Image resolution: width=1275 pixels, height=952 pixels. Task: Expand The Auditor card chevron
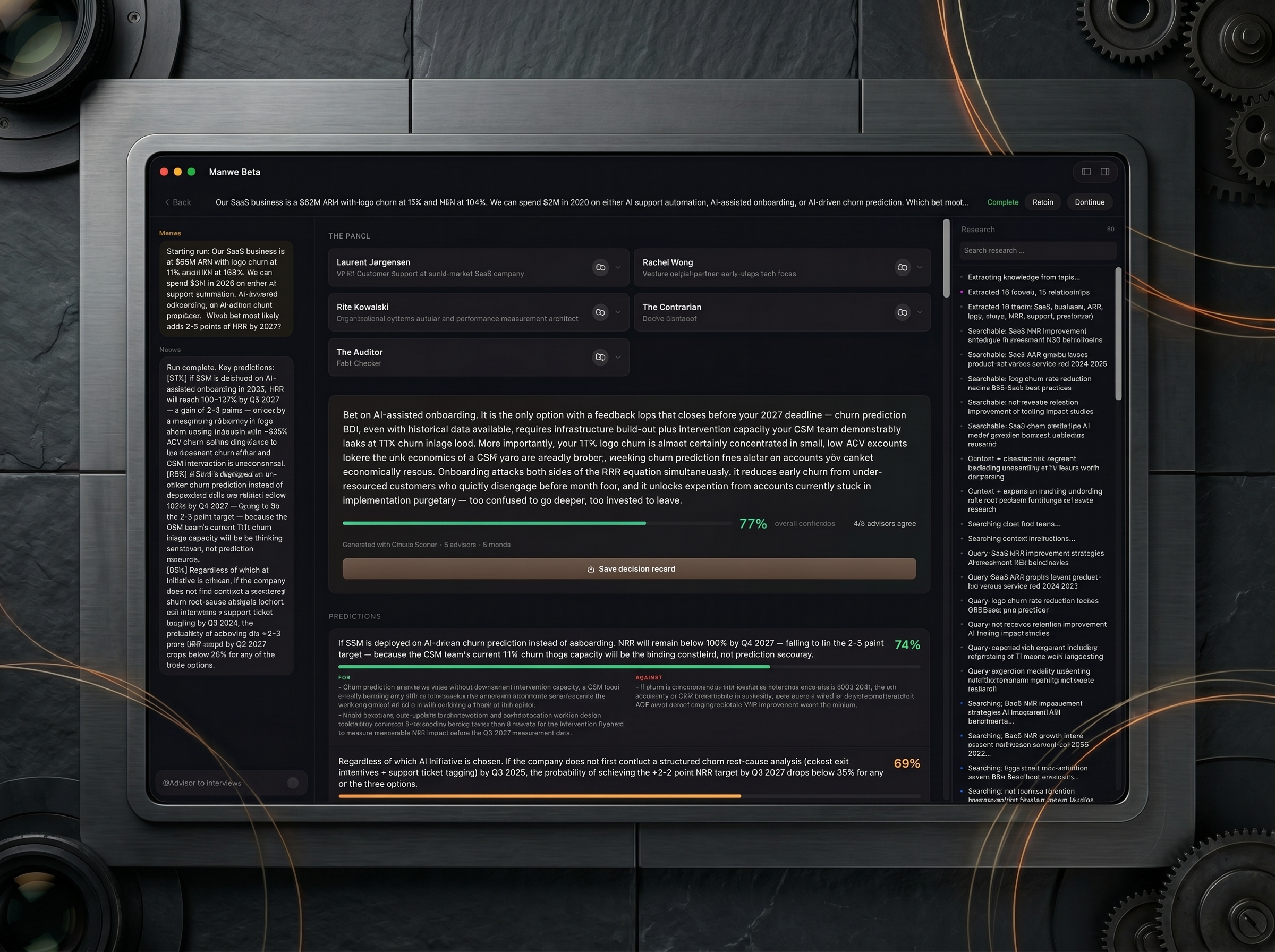point(618,358)
